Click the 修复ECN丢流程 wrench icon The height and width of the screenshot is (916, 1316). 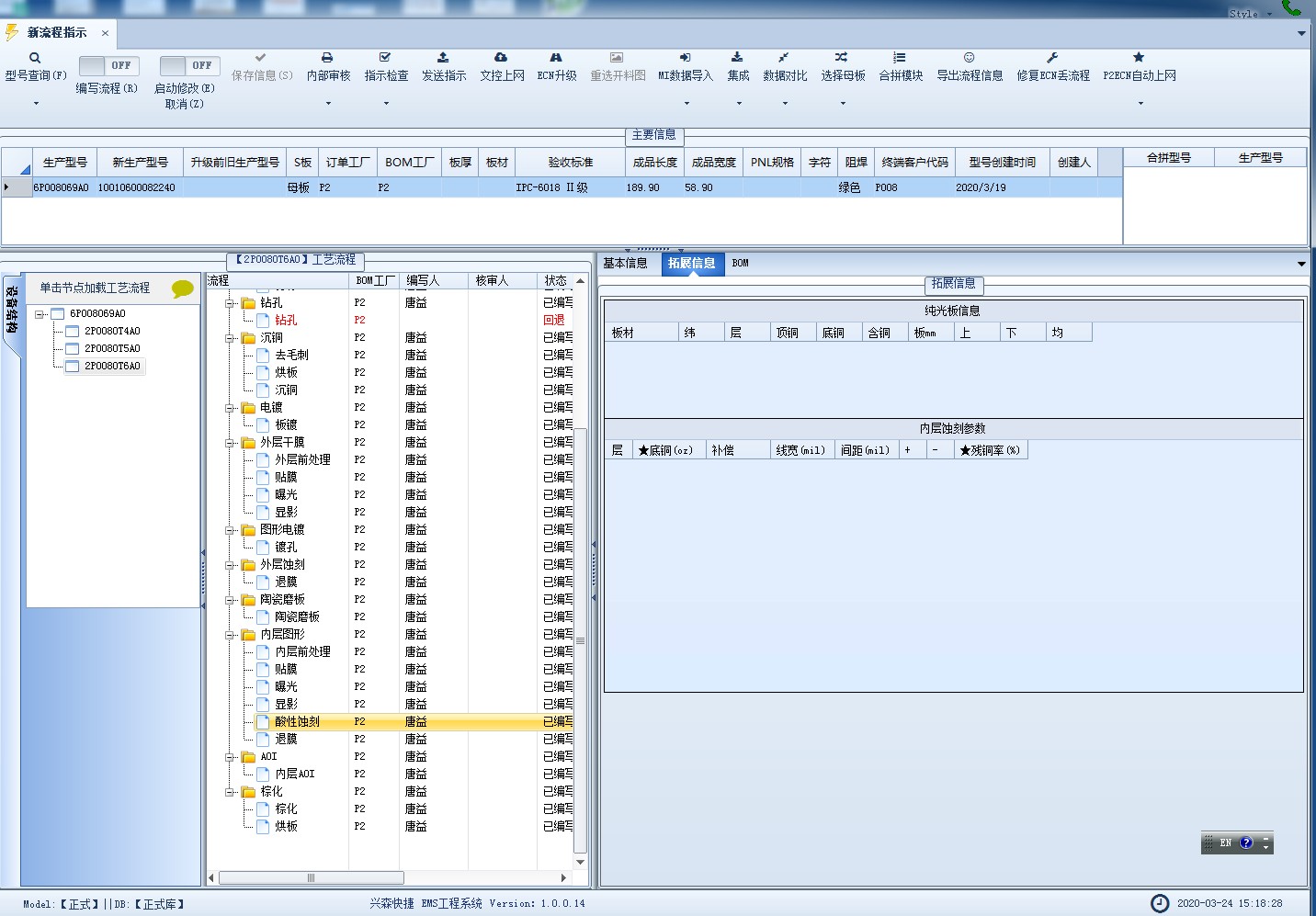coord(1052,57)
